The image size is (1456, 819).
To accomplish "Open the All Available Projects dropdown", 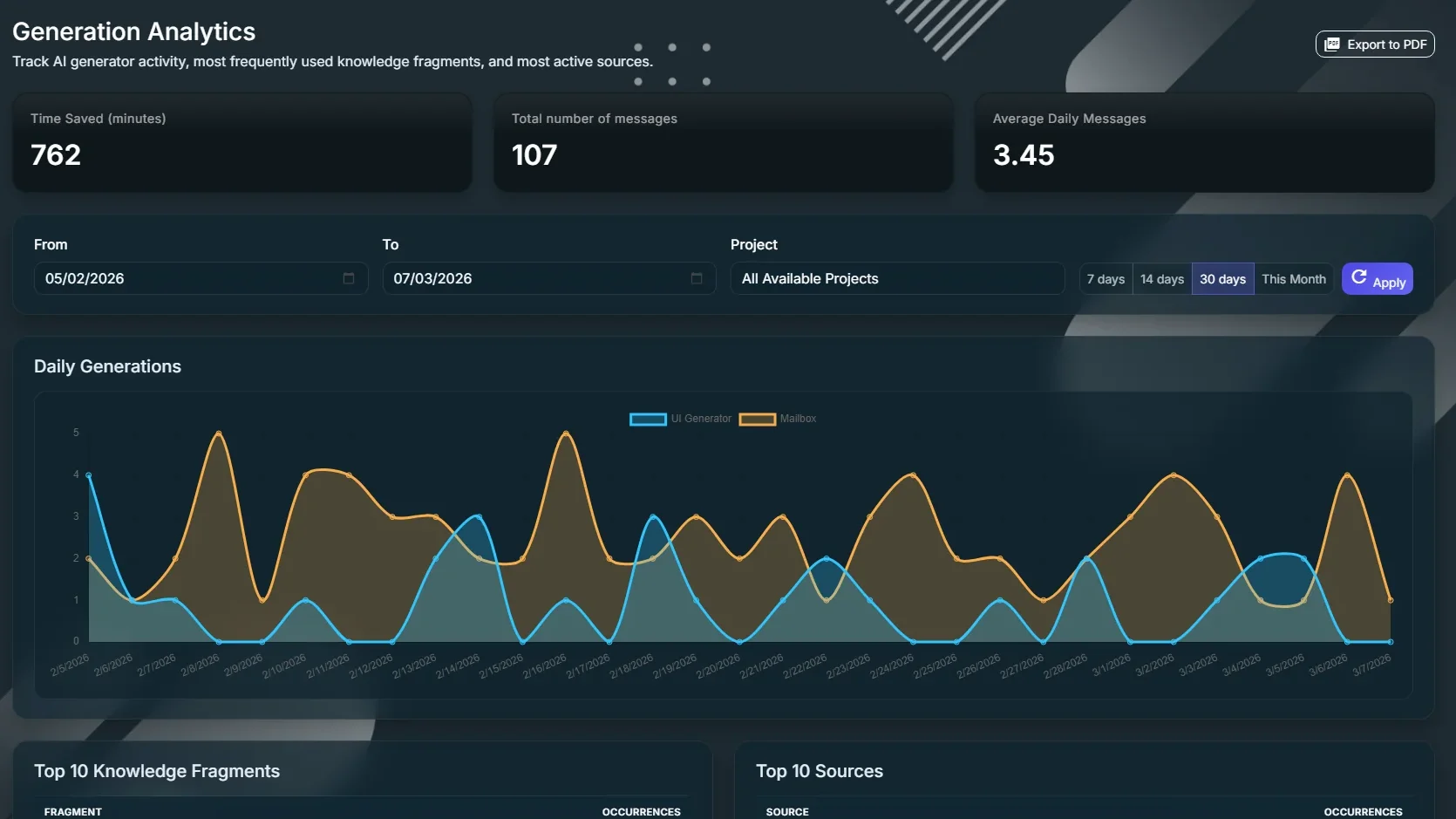I will click(897, 278).
